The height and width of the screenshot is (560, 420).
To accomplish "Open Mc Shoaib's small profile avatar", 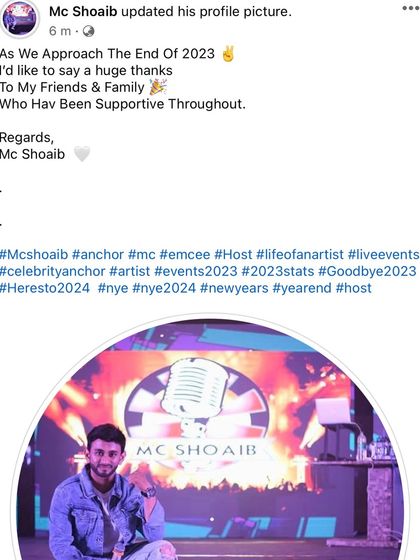I will [x=20, y=19].
